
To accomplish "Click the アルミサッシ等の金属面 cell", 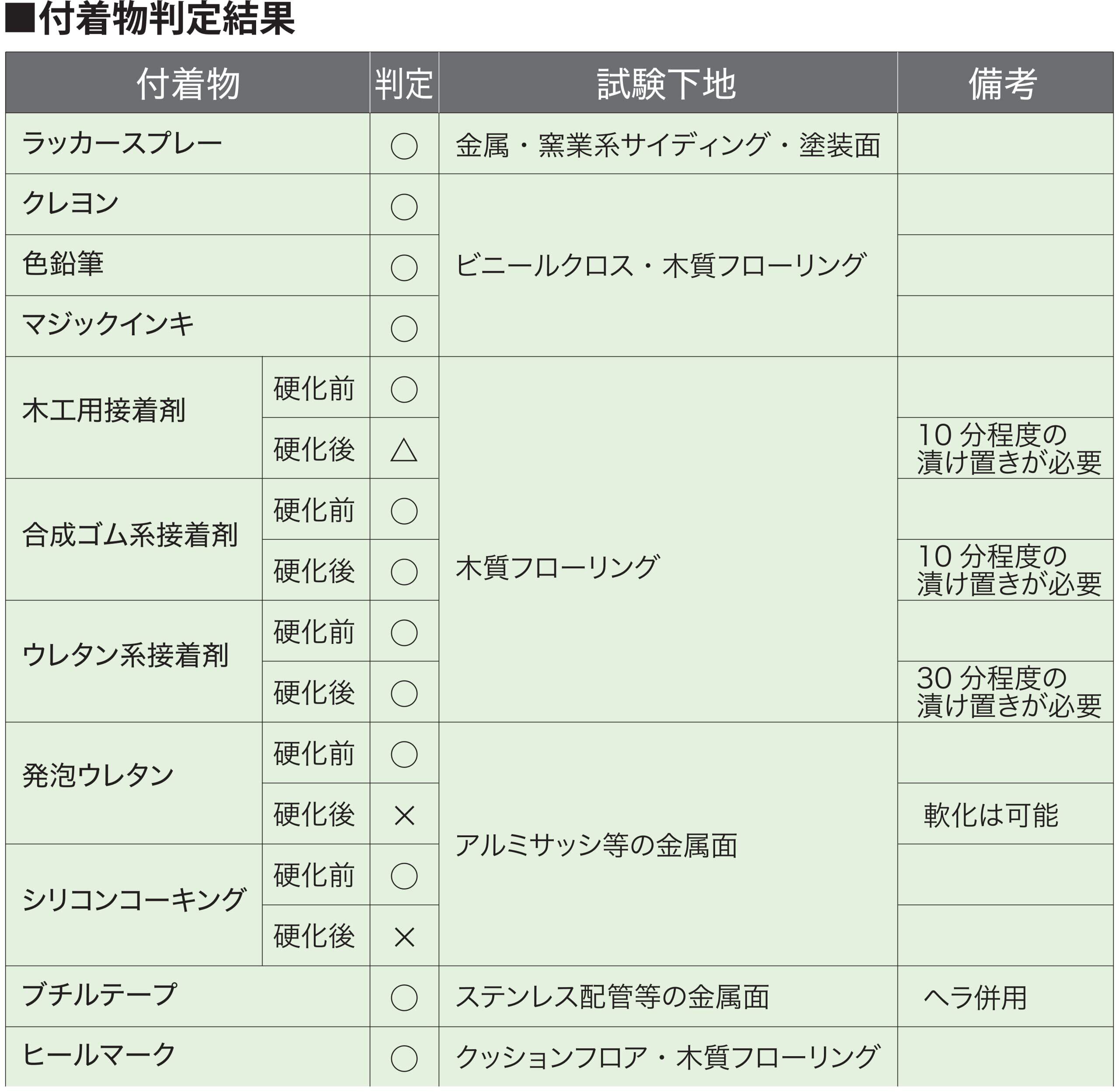I will (597, 846).
